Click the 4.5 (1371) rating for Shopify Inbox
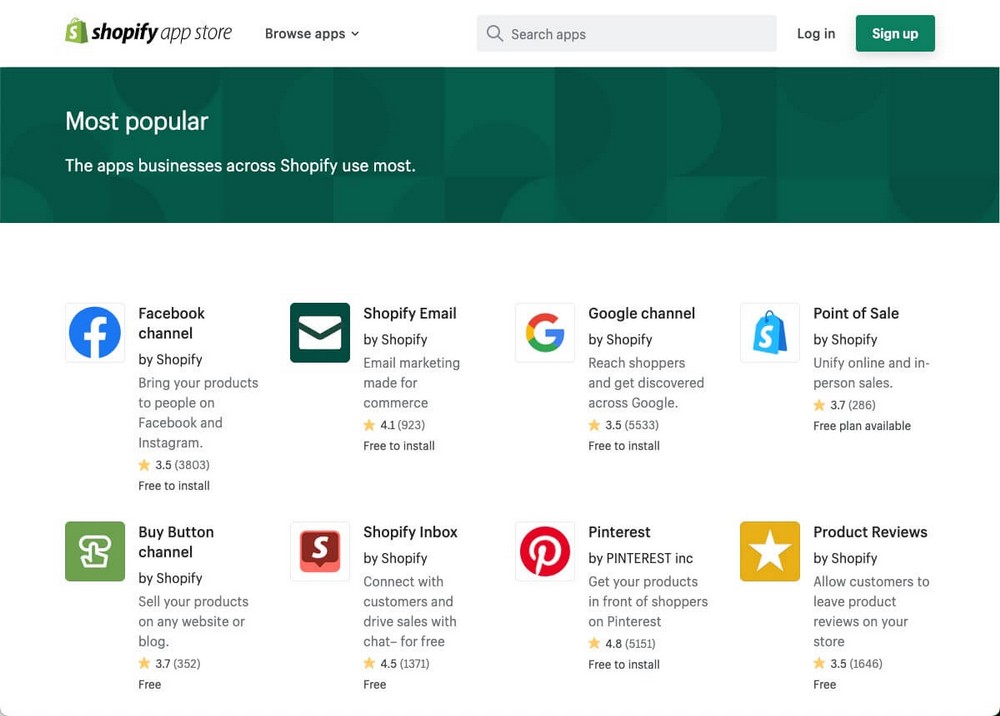This screenshot has height=716, width=1000. 397,664
